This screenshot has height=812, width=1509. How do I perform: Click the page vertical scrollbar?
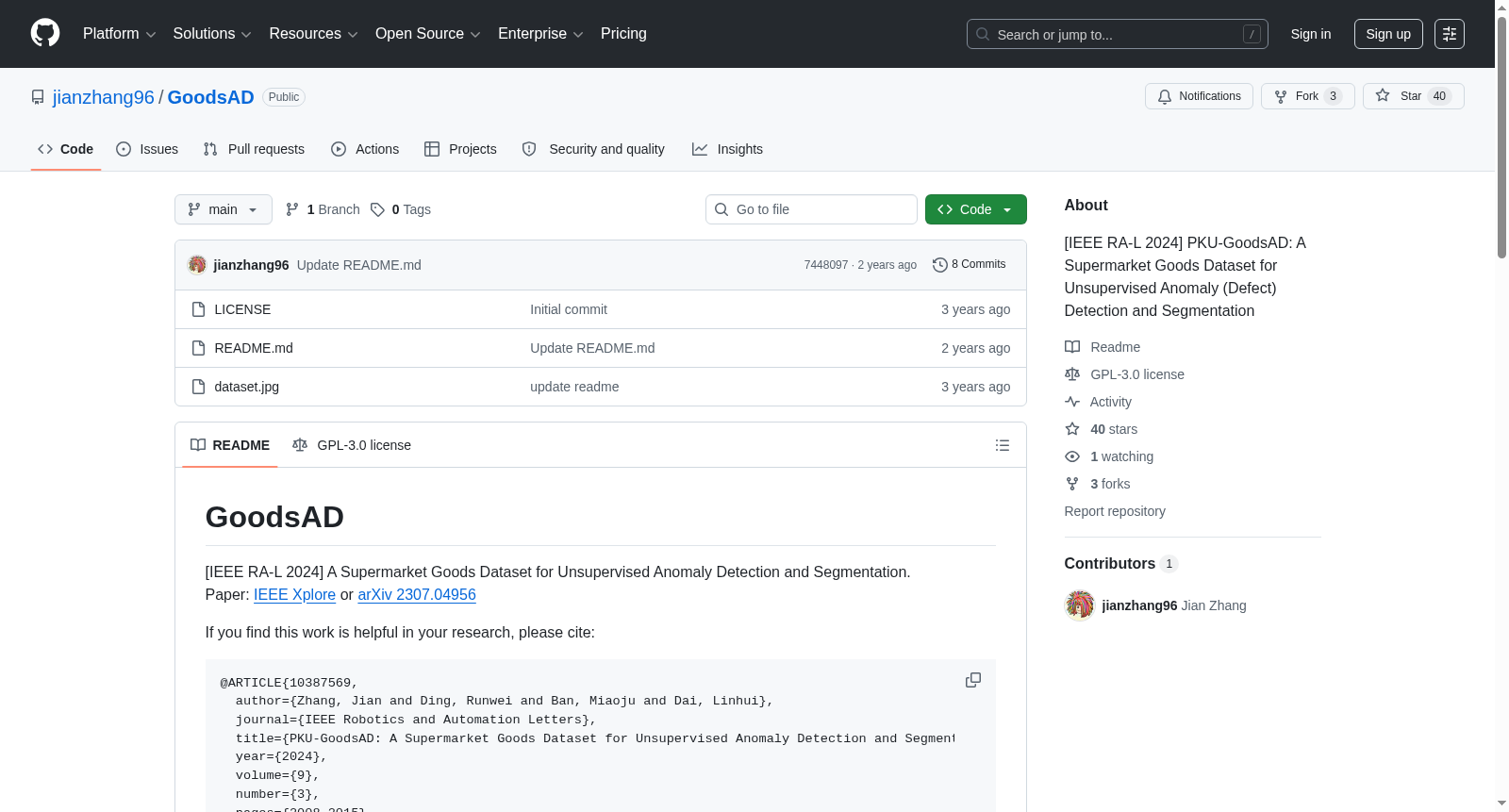(1501, 137)
